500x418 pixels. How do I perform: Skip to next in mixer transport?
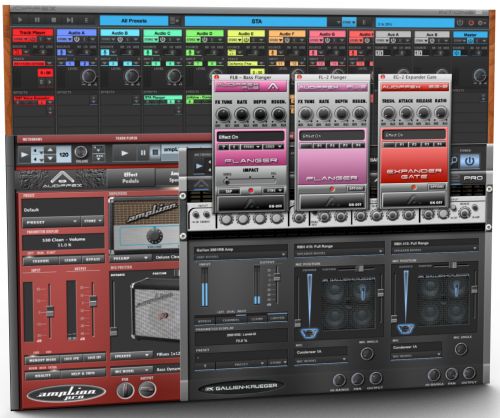70,20
